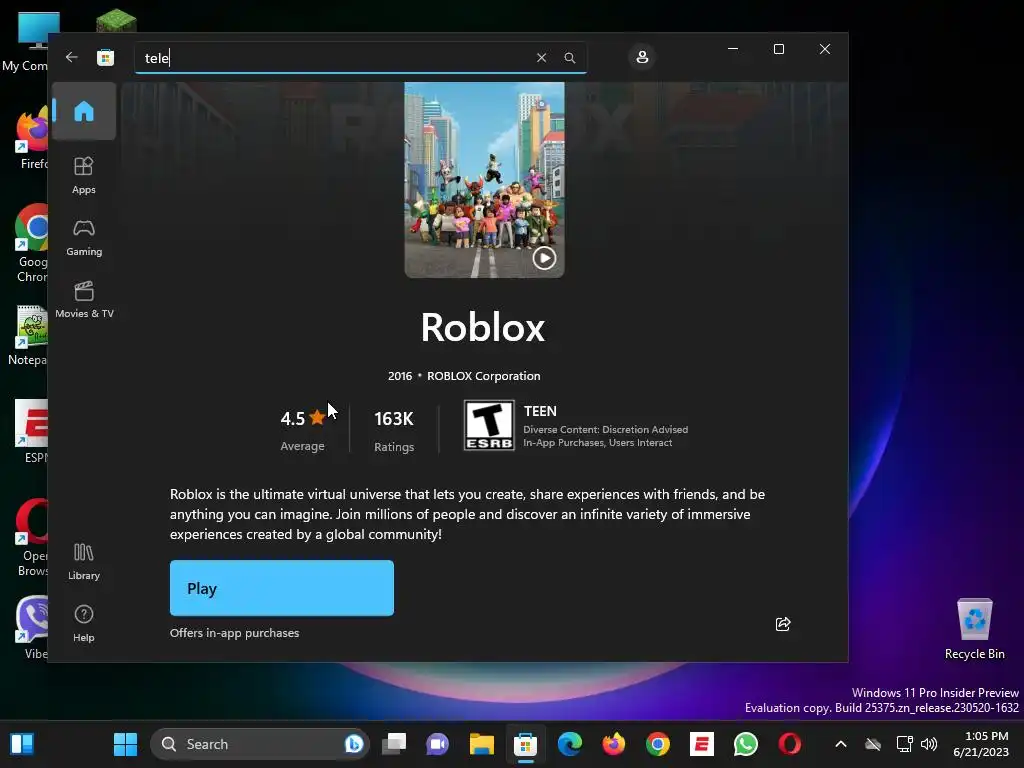Open the Windows Start menu
The width and height of the screenshot is (1024, 768).
pos(125,744)
